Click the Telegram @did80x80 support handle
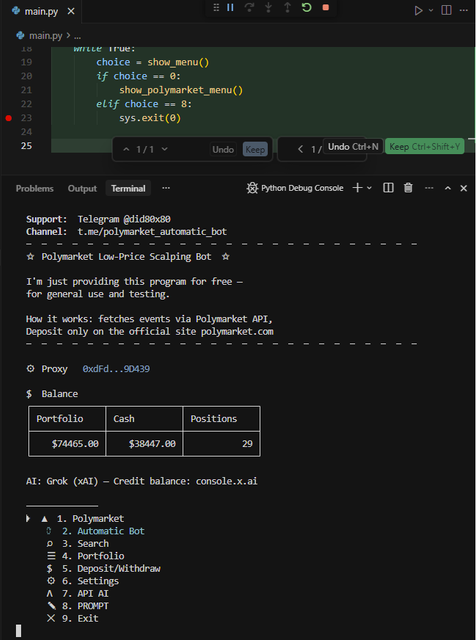Viewport: 476px width, 640px height. 124,219
